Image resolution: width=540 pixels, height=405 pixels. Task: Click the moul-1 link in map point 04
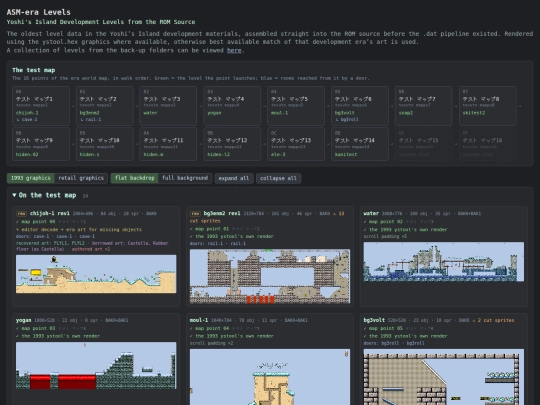280,113
